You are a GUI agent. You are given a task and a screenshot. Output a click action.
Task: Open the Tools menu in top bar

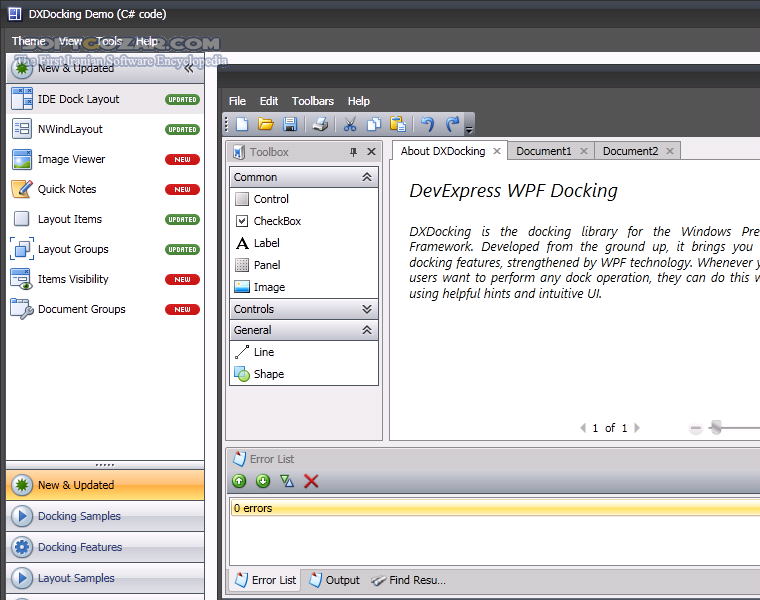point(109,41)
